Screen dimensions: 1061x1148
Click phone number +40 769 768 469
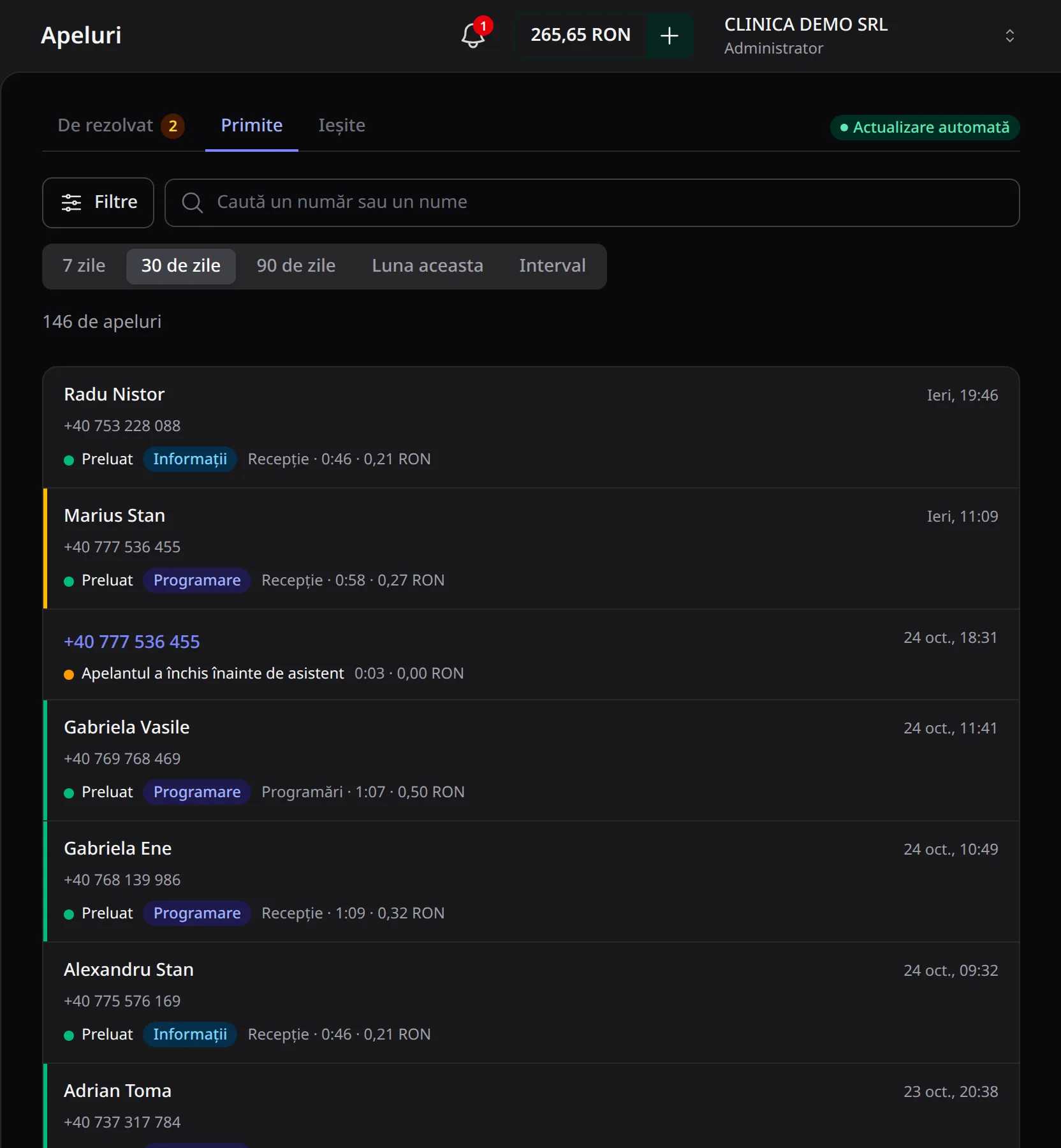122,759
